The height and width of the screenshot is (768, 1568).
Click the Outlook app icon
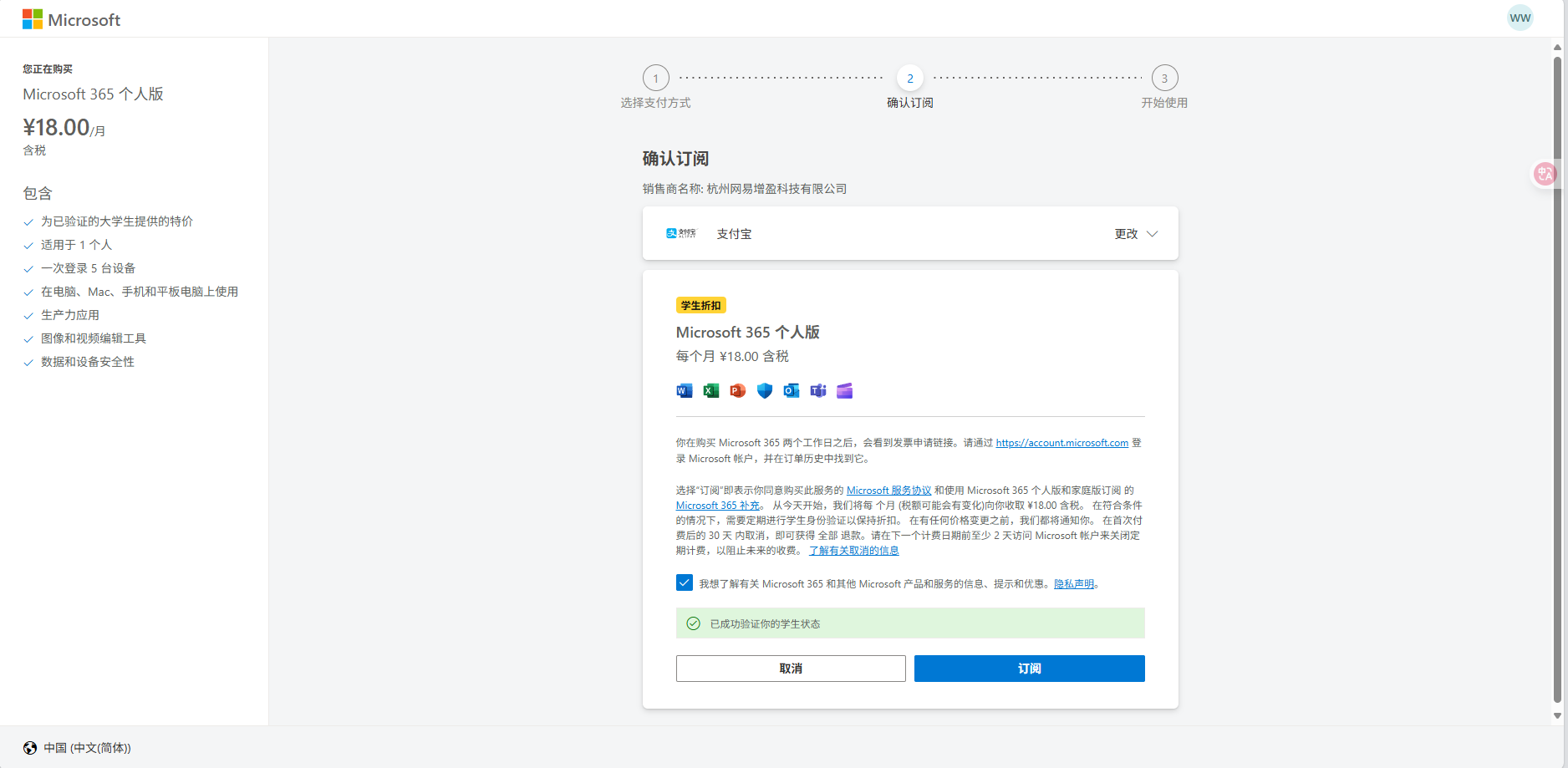click(x=791, y=390)
